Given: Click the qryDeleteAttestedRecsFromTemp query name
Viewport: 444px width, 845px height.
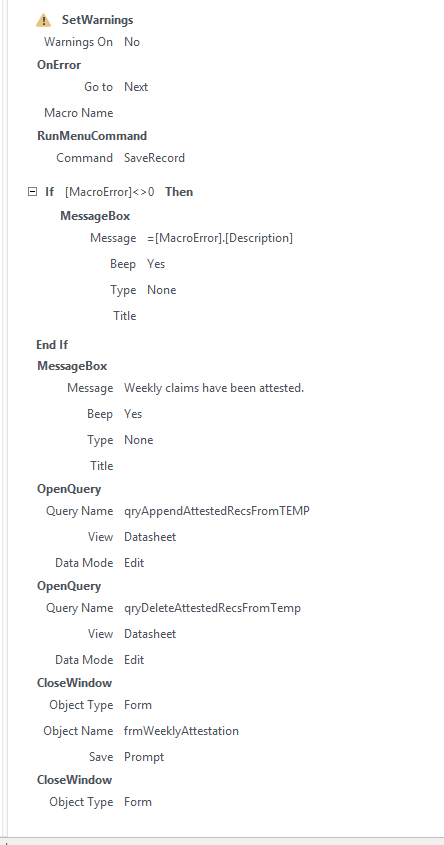Looking at the screenshot, I should coord(212,608).
